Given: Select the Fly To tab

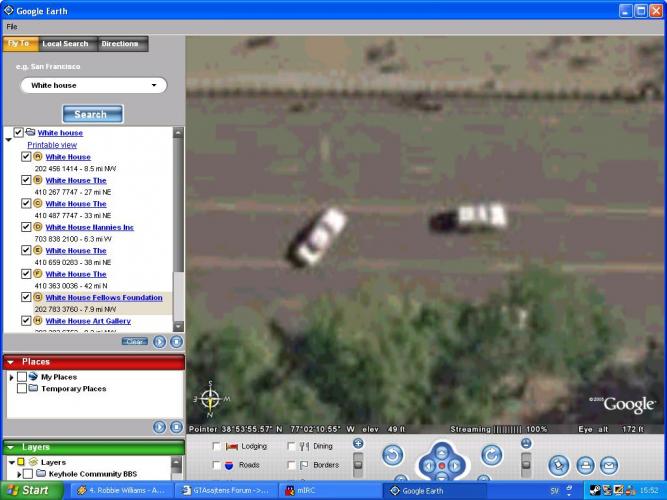Looking at the screenshot, I should pos(20,43).
